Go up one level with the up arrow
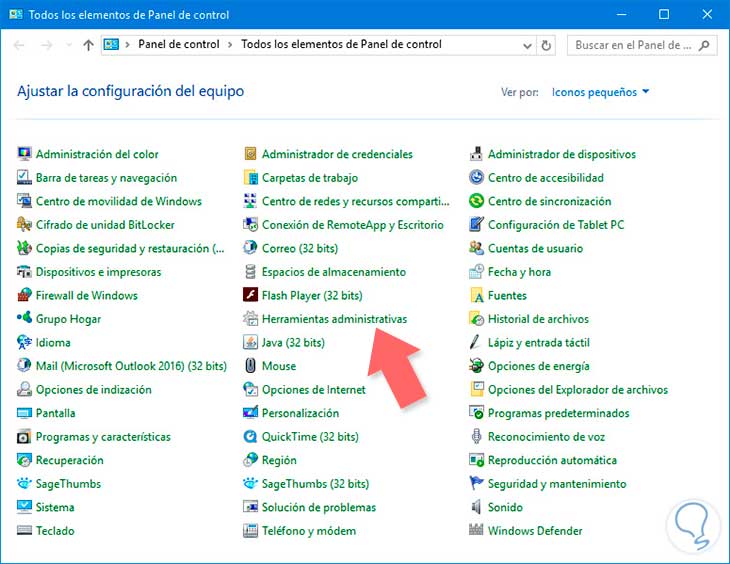 pos(88,45)
